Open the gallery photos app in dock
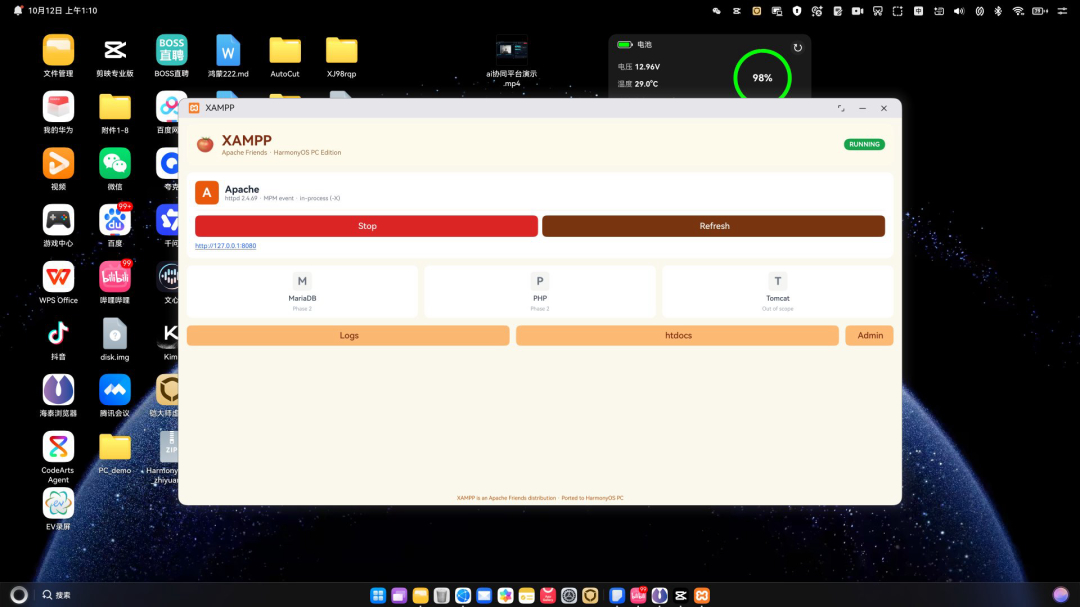The width and height of the screenshot is (1080, 607). (x=506, y=595)
